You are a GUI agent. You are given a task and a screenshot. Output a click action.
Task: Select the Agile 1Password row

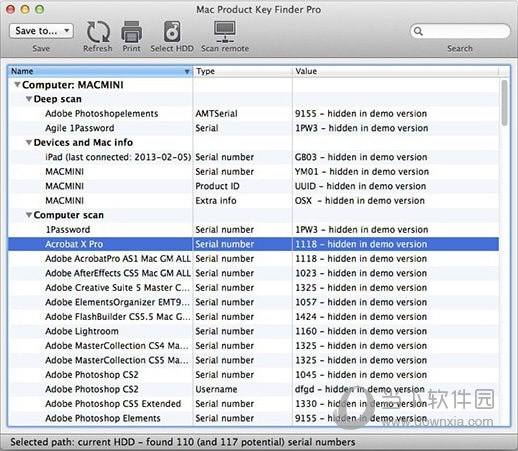click(x=253, y=128)
